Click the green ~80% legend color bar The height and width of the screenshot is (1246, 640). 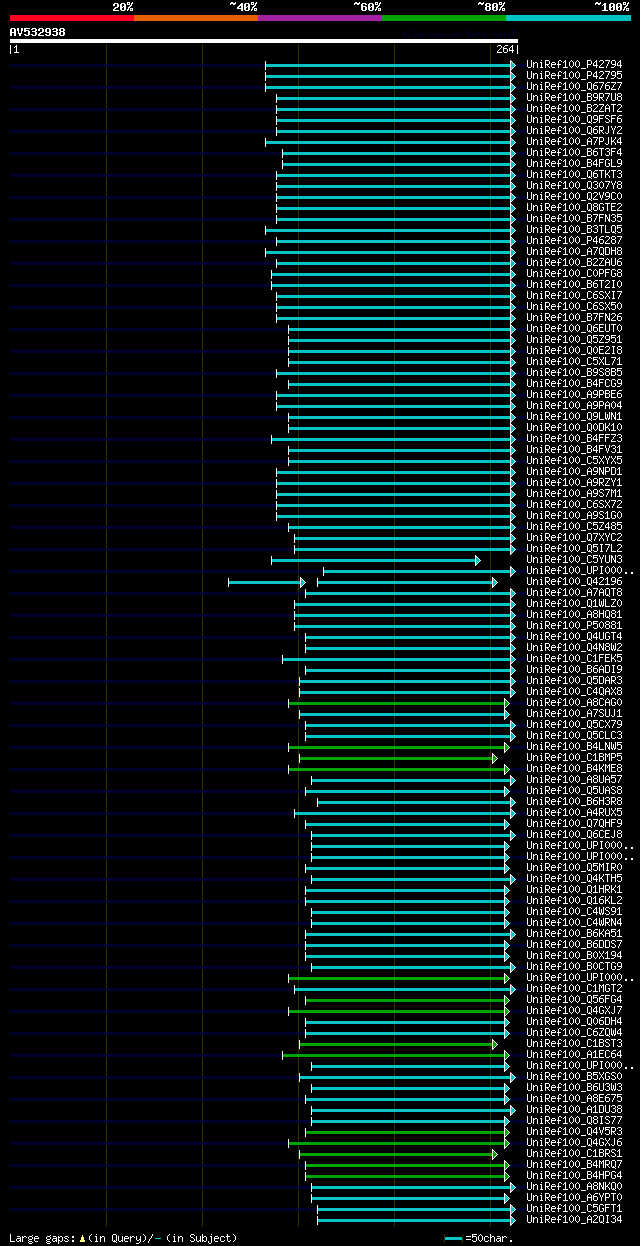click(444, 18)
